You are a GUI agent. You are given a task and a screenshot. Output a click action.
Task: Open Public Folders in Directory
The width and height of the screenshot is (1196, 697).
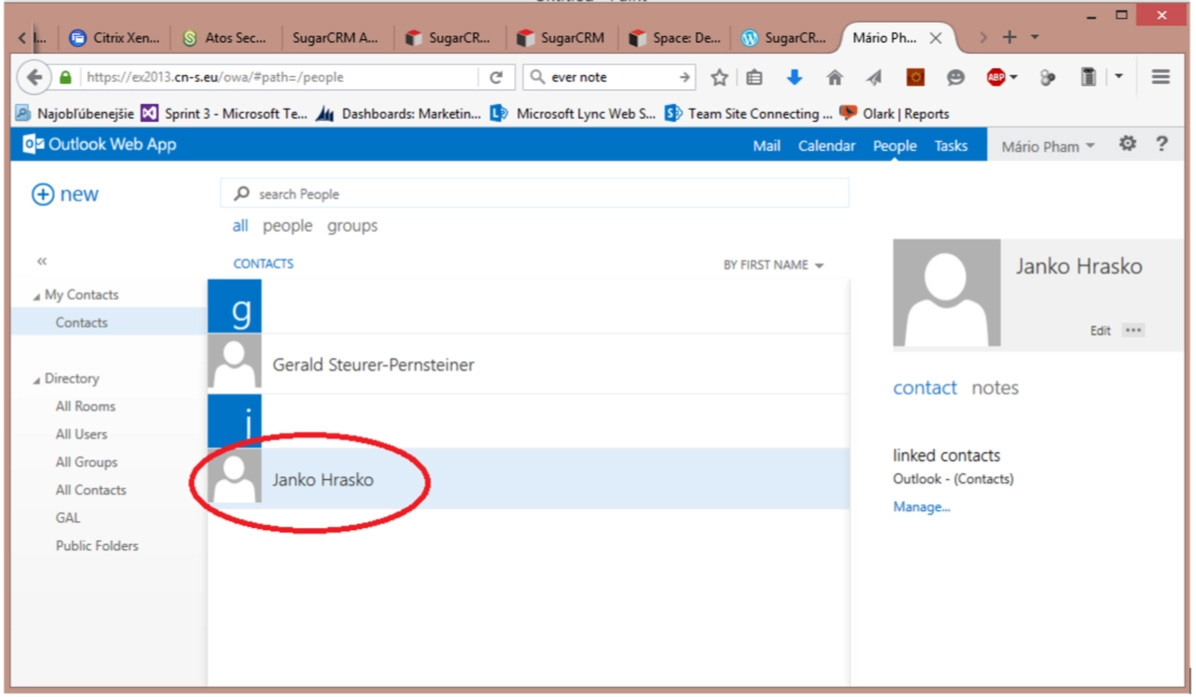(97, 546)
